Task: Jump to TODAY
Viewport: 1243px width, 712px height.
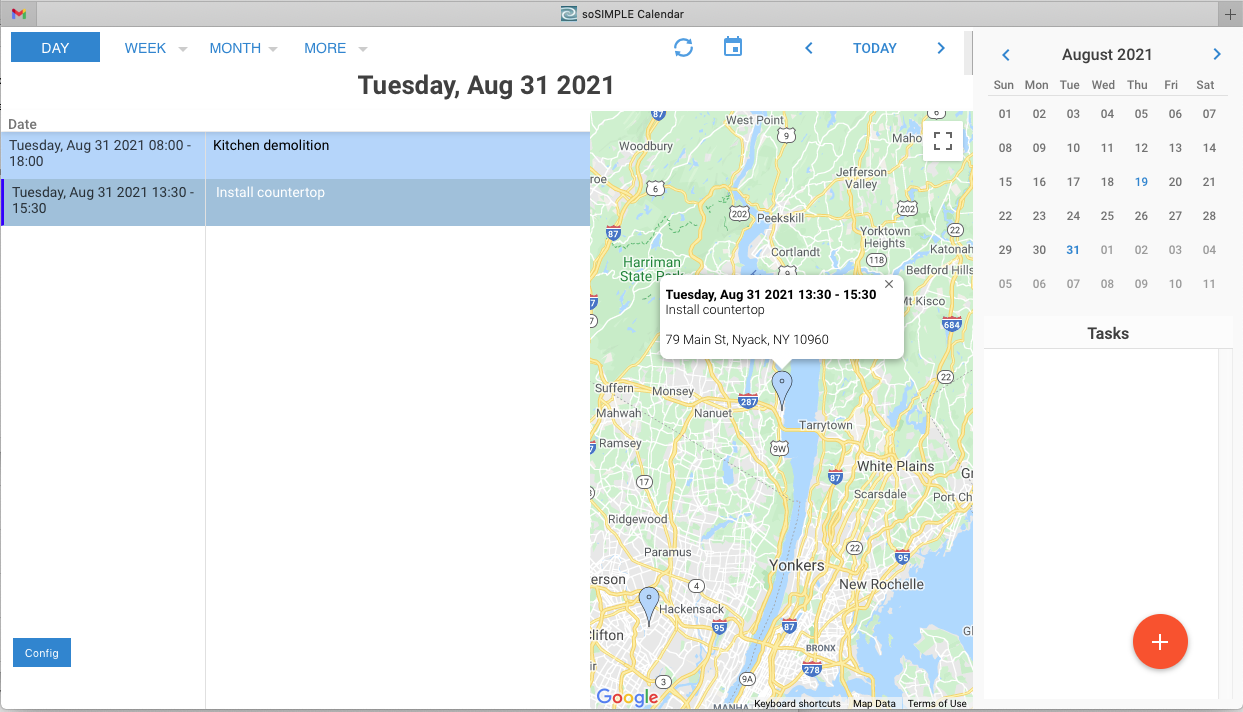Action: [x=875, y=48]
